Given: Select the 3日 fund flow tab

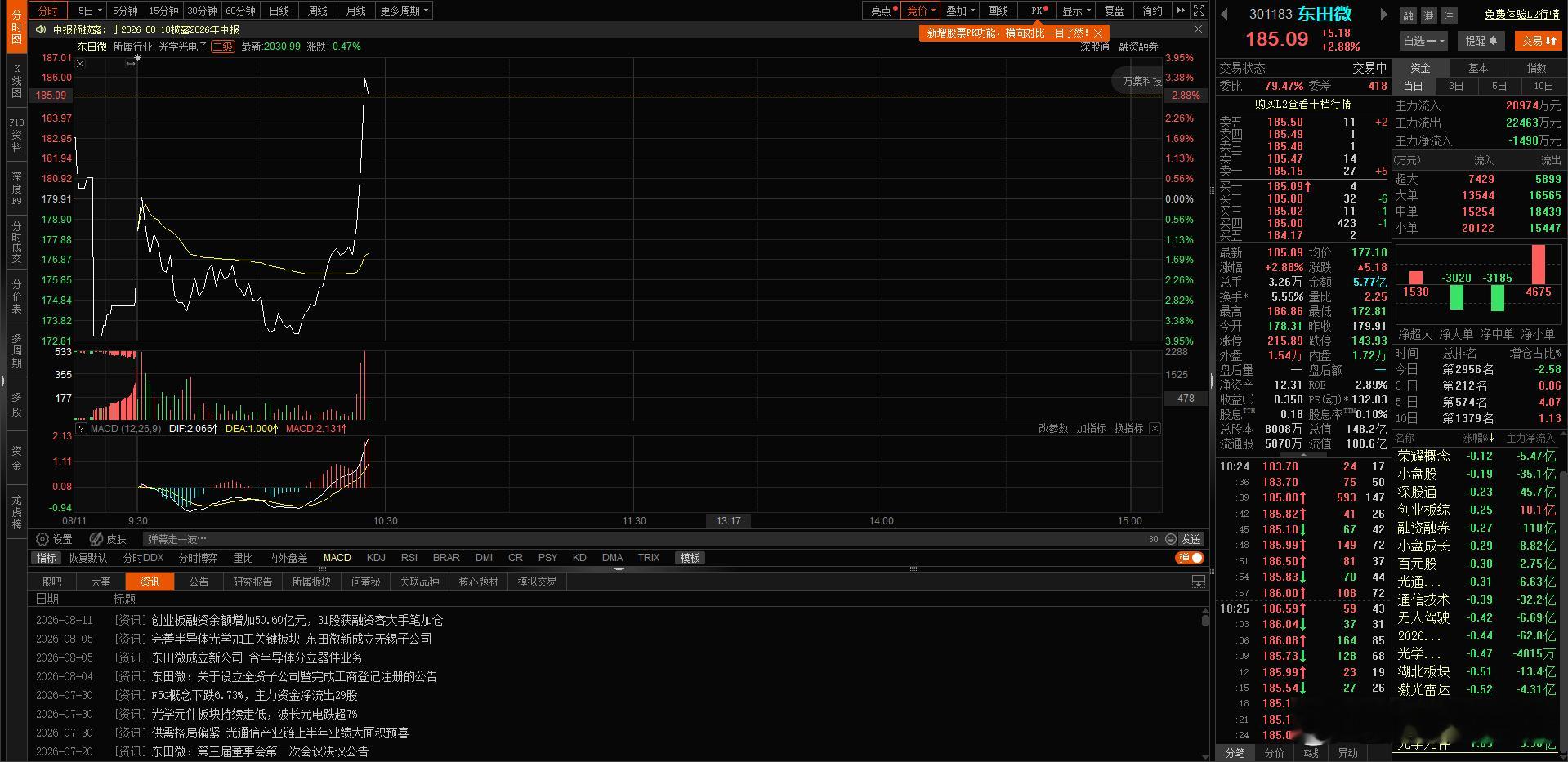Looking at the screenshot, I should 1455,86.
